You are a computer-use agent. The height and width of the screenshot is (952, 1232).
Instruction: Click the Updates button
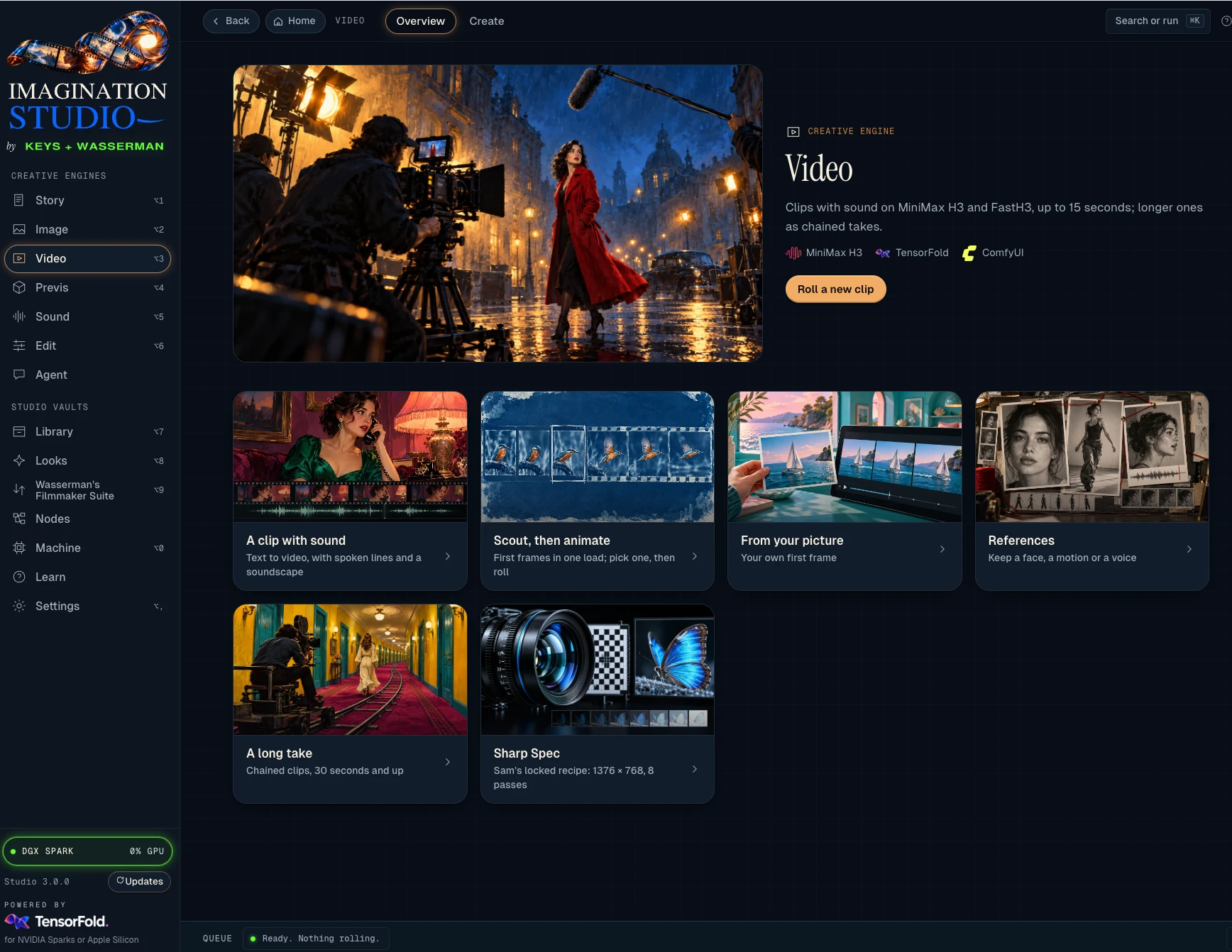click(140, 881)
